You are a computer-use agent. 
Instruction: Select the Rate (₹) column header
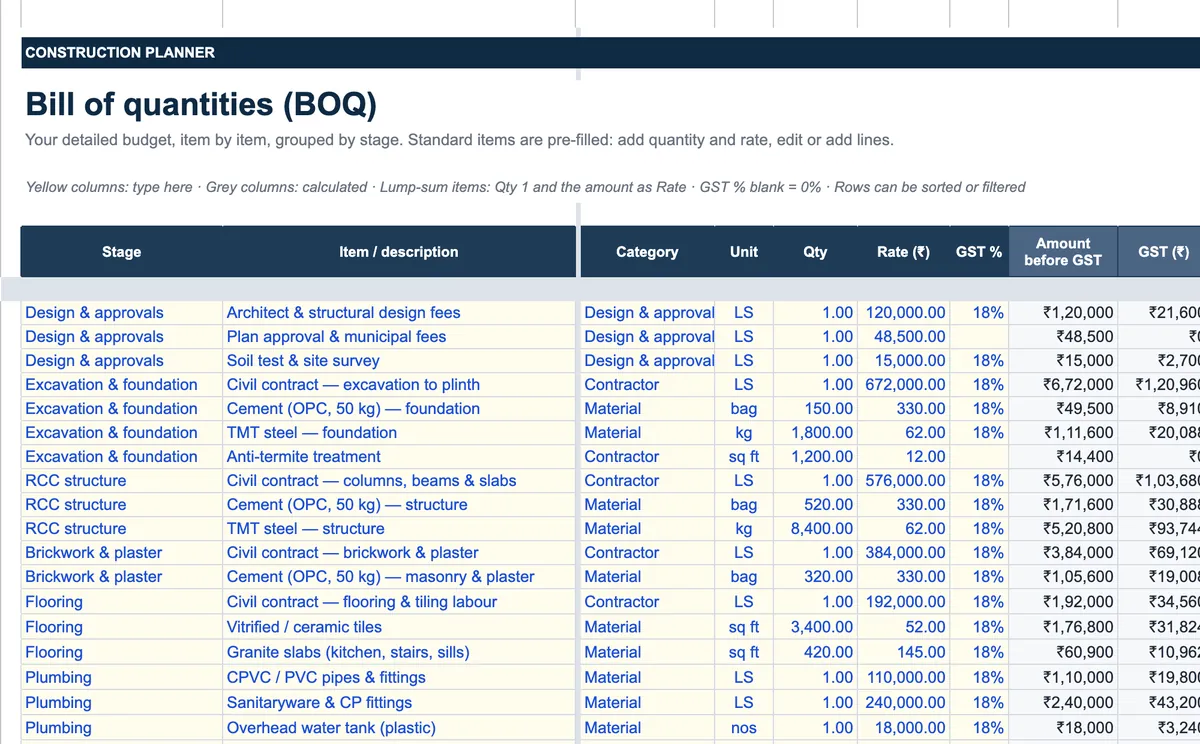pos(903,252)
